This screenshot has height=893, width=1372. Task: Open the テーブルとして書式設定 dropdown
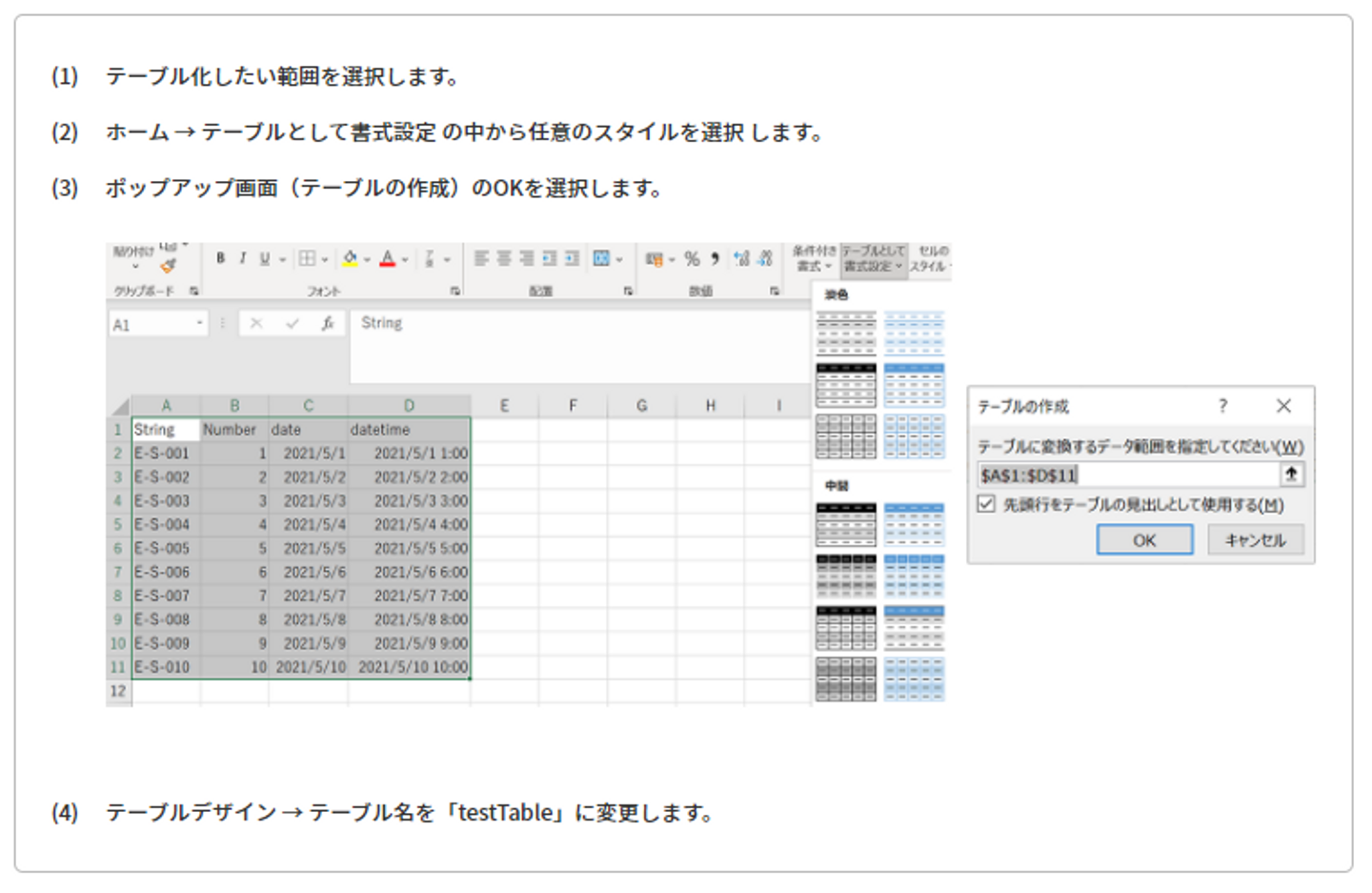click(x=873, y=258)
